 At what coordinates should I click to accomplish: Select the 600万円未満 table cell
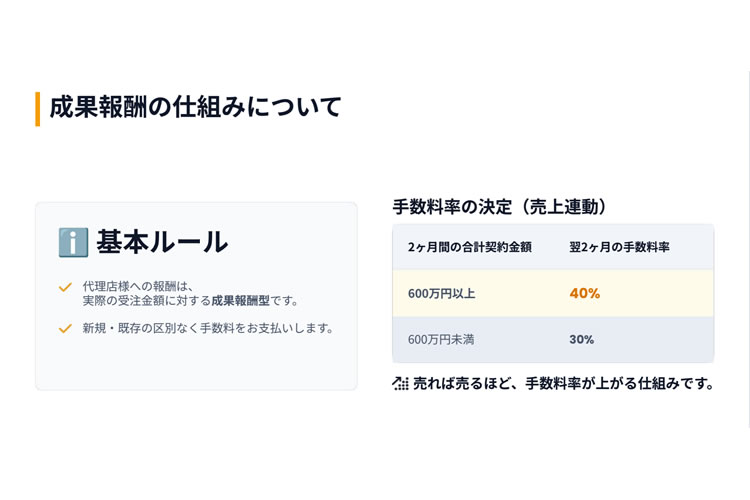[x=441, y=340]
